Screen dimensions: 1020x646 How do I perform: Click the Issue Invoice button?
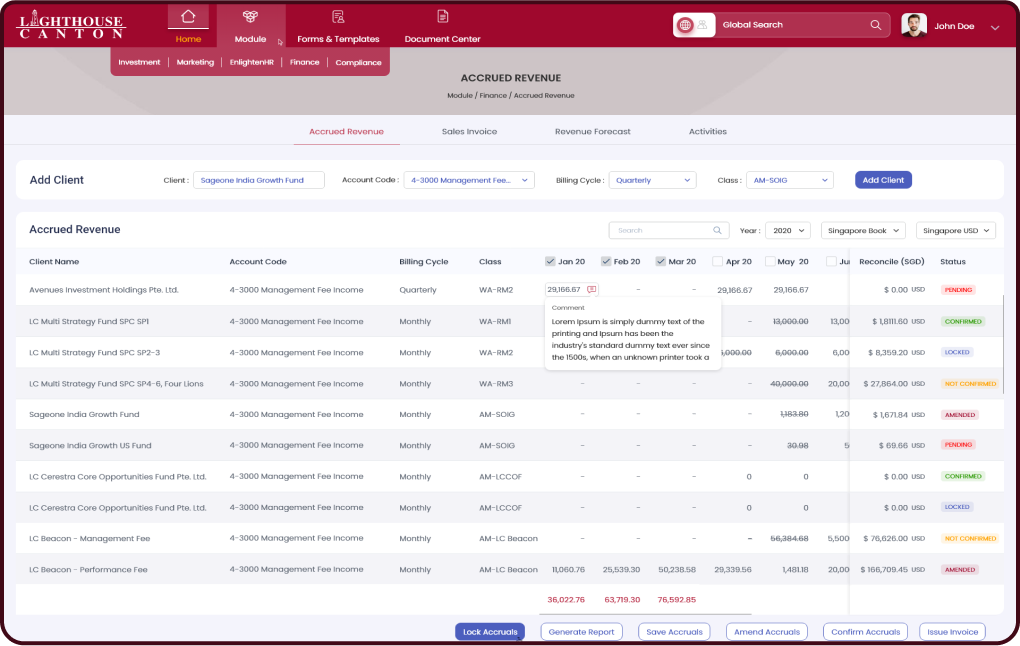pos(952,632)
